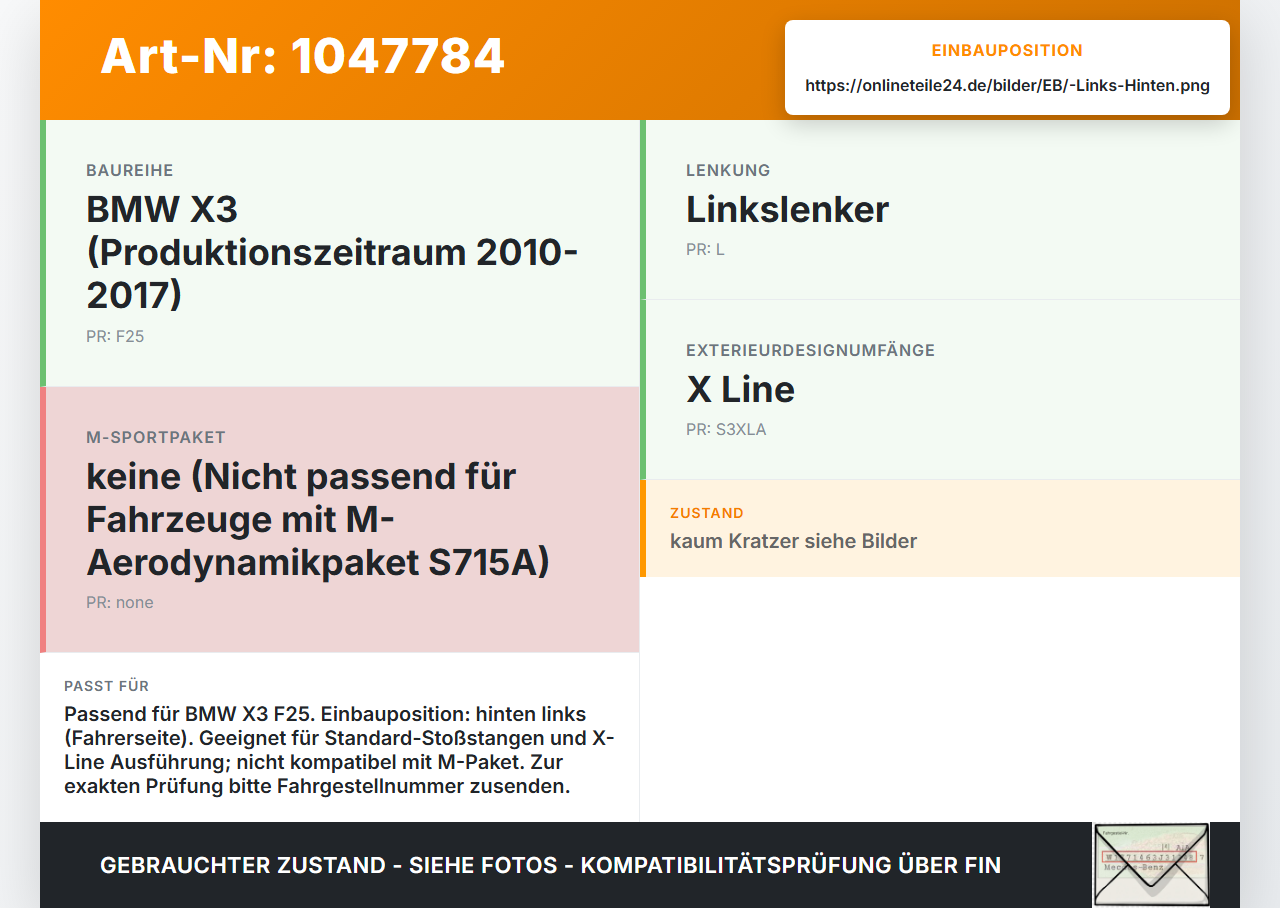Screen dimensions: 1280x909
Task: Click the PASST FÜR compatibility paragraph
Action: coord(340,750)
